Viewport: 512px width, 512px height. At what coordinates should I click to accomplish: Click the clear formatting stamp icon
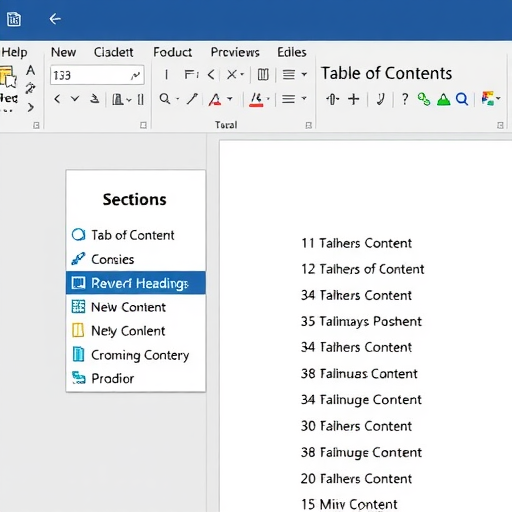coord(95,99)
